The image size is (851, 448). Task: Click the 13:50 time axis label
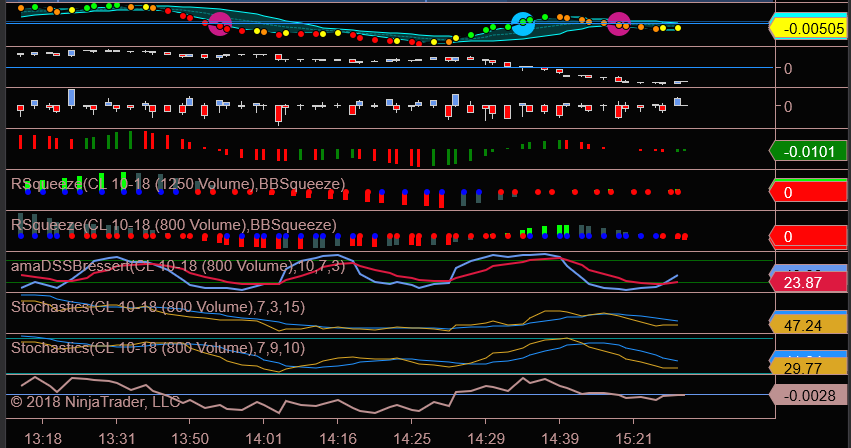click(x=190, y=438)
